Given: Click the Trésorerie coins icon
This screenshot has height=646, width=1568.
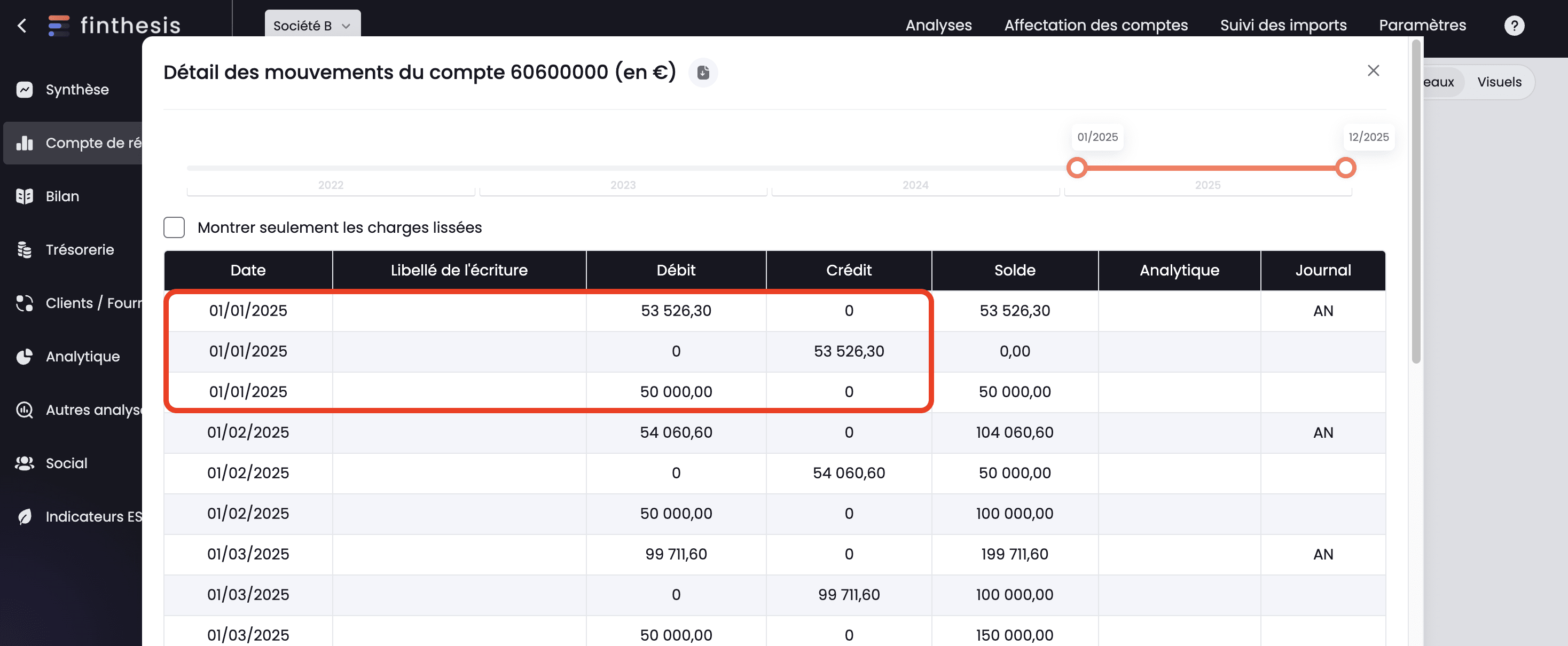Looking at the screenshot, I should pos(25,250).
